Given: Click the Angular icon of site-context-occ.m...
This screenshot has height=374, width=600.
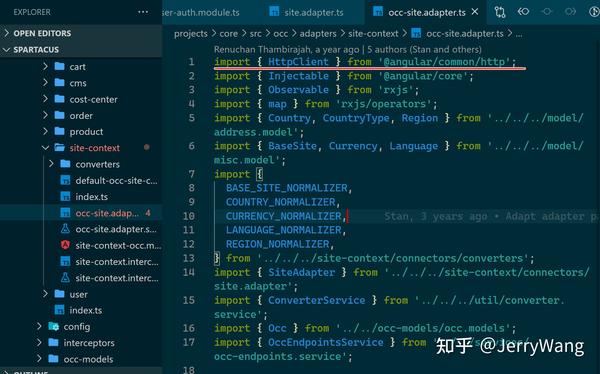Looking at the screenshot, I should coord(65,245).
